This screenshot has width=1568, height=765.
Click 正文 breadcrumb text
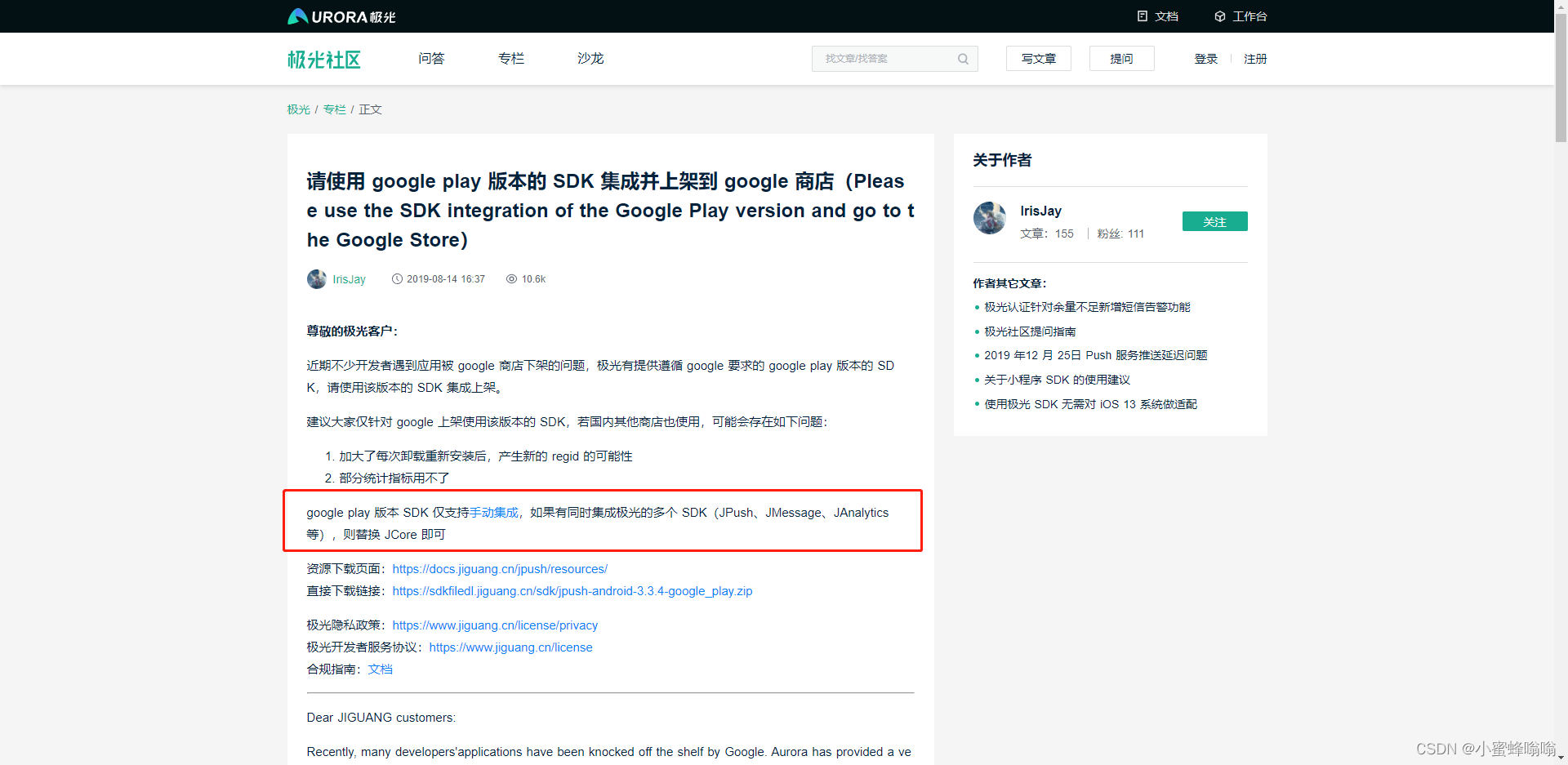coord(370,109)
